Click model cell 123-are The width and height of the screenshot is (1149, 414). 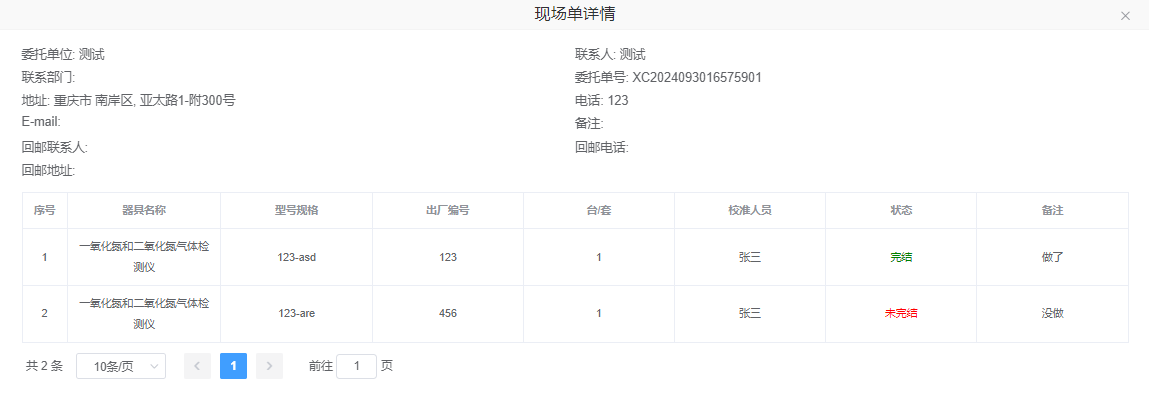coord(296,313)
